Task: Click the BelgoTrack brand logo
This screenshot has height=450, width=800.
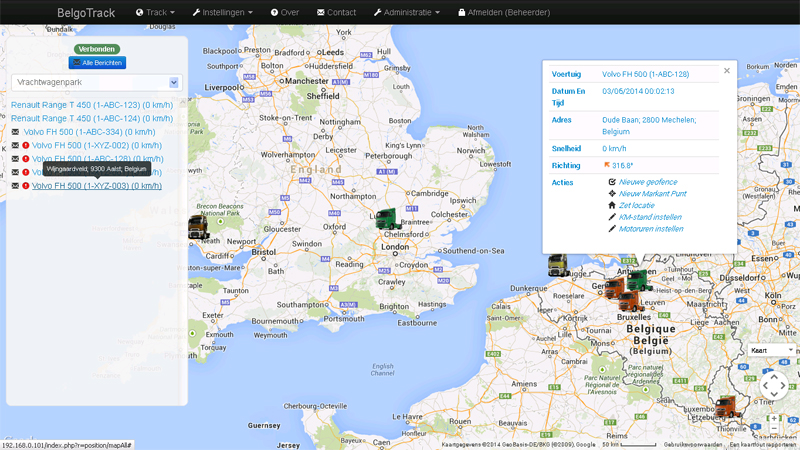Action: (86, 13)
